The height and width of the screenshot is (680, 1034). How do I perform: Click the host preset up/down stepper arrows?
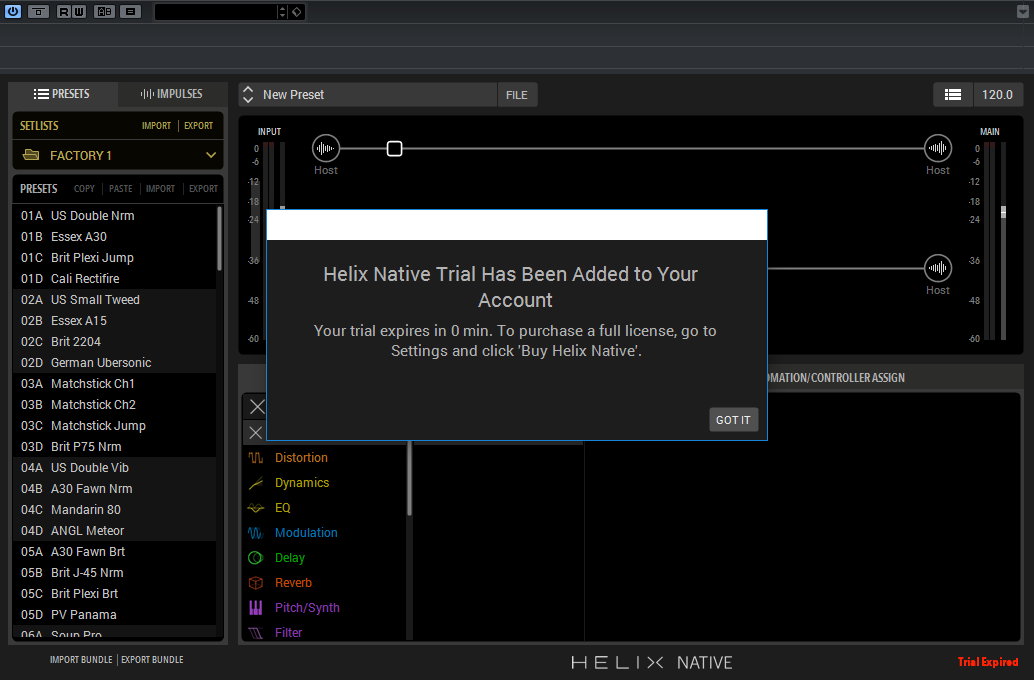[x=282, y=12]
